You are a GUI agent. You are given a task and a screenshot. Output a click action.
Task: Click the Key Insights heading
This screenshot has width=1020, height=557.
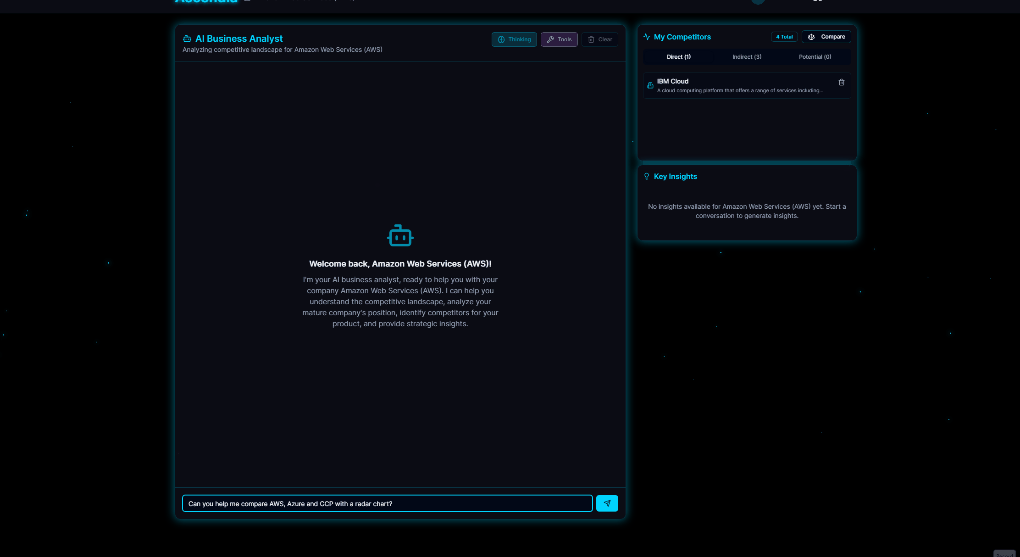[675, 176]
